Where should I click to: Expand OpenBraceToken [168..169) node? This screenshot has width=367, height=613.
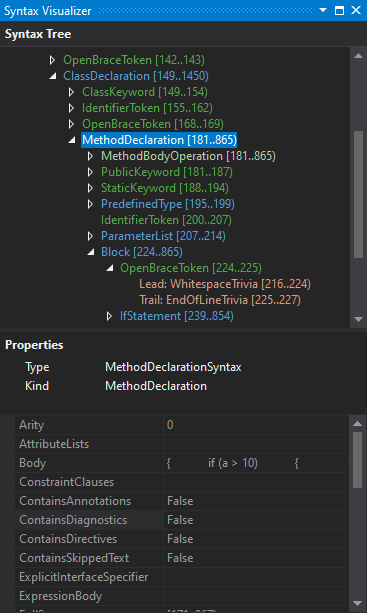71,124
